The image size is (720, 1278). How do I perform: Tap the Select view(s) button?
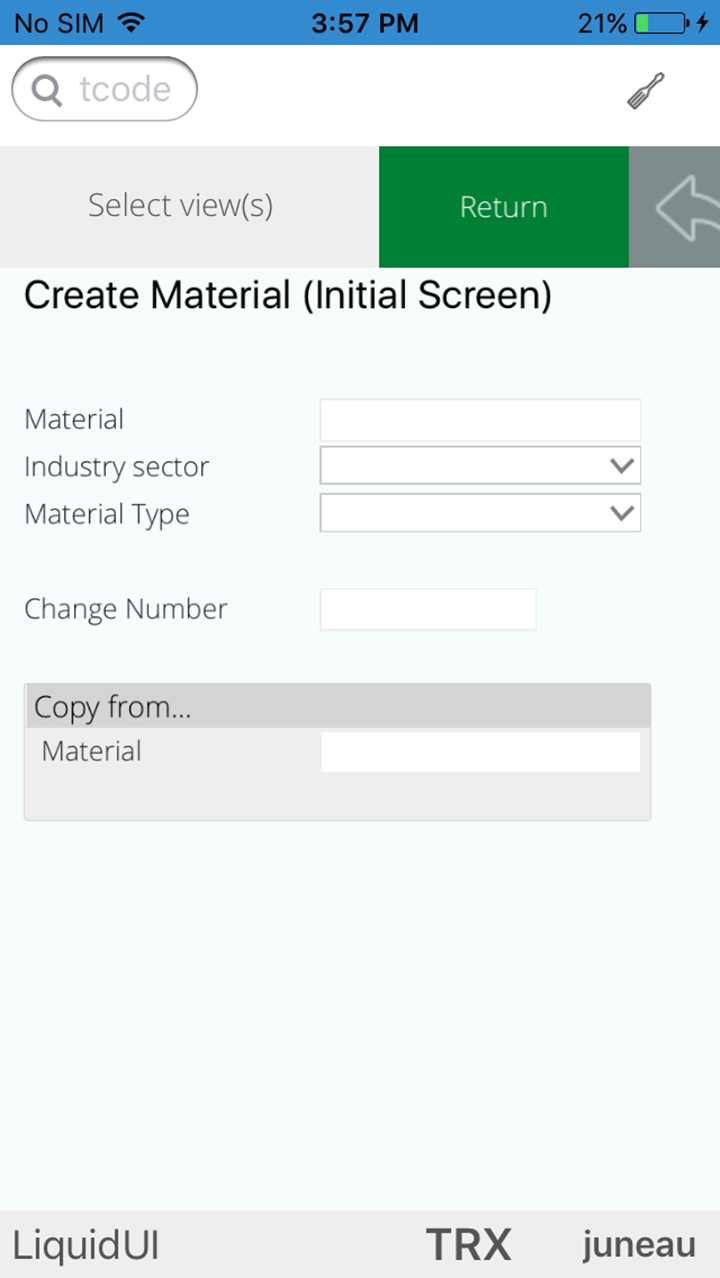(181, 206)
